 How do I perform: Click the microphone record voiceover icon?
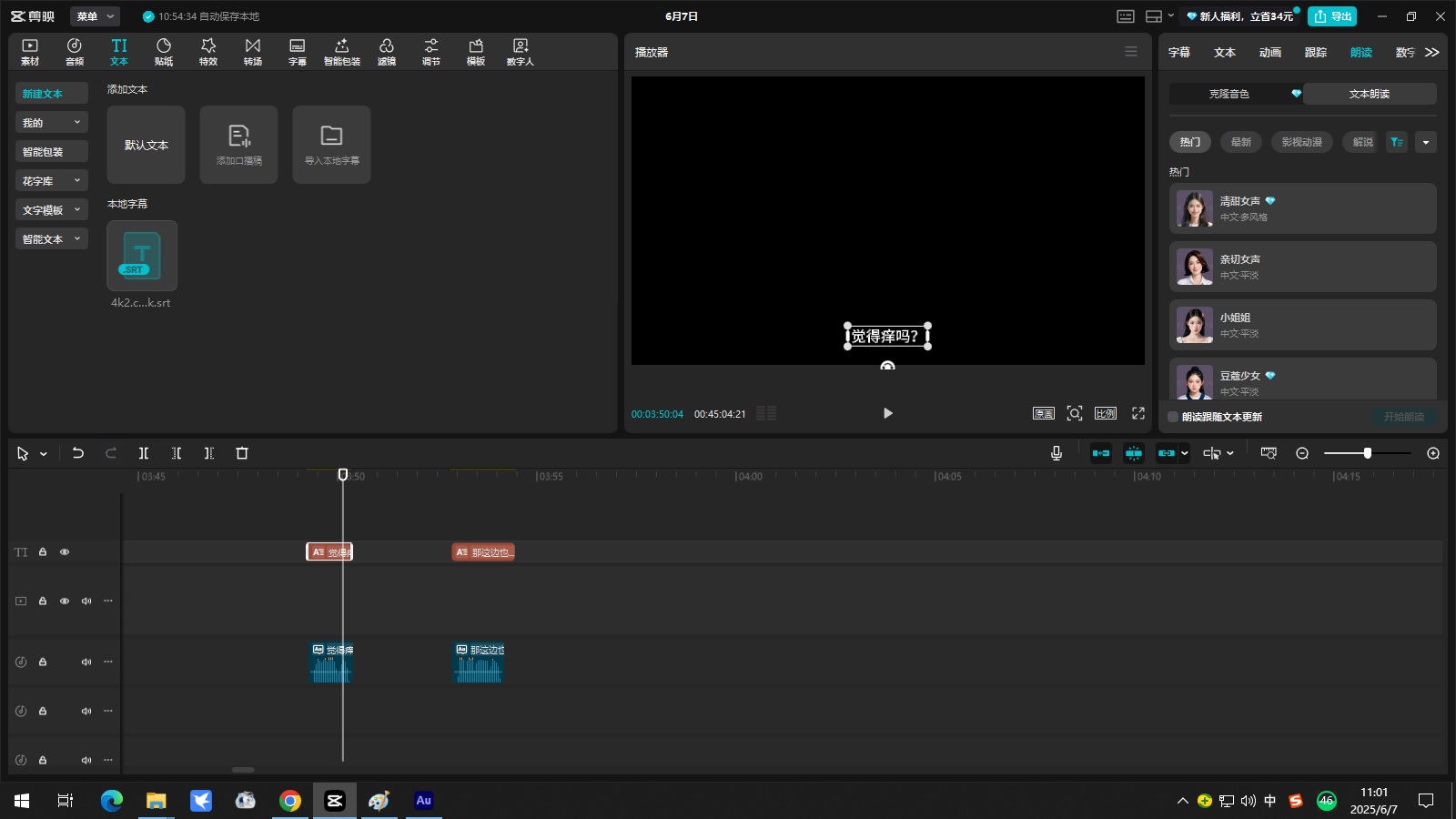coord(1057,453)
